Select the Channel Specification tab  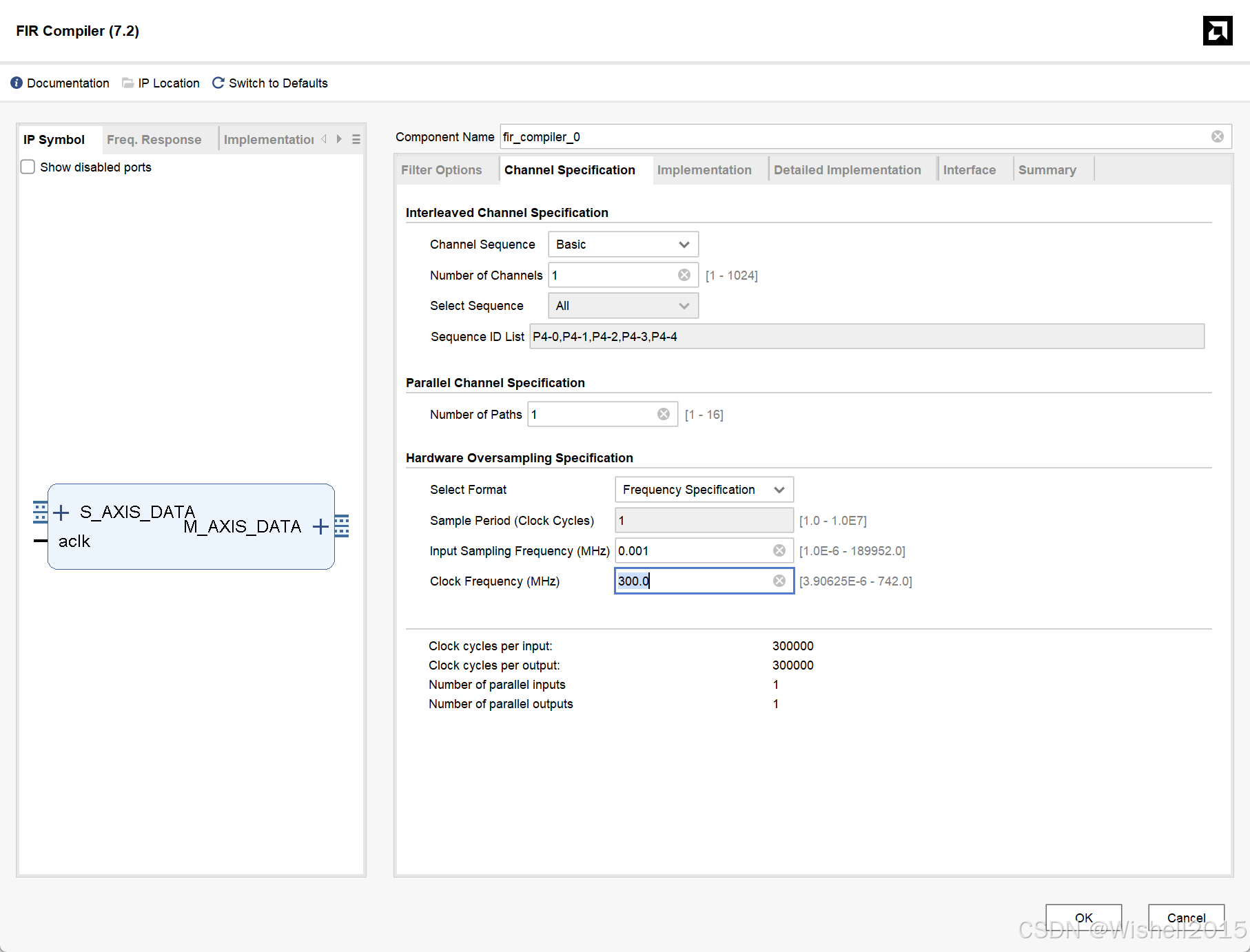570,170
